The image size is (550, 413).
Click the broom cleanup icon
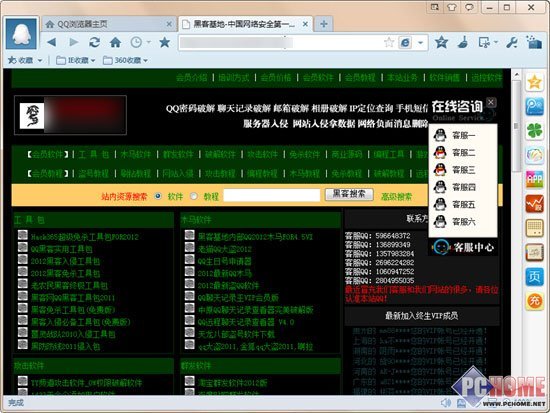click(463, 42)
